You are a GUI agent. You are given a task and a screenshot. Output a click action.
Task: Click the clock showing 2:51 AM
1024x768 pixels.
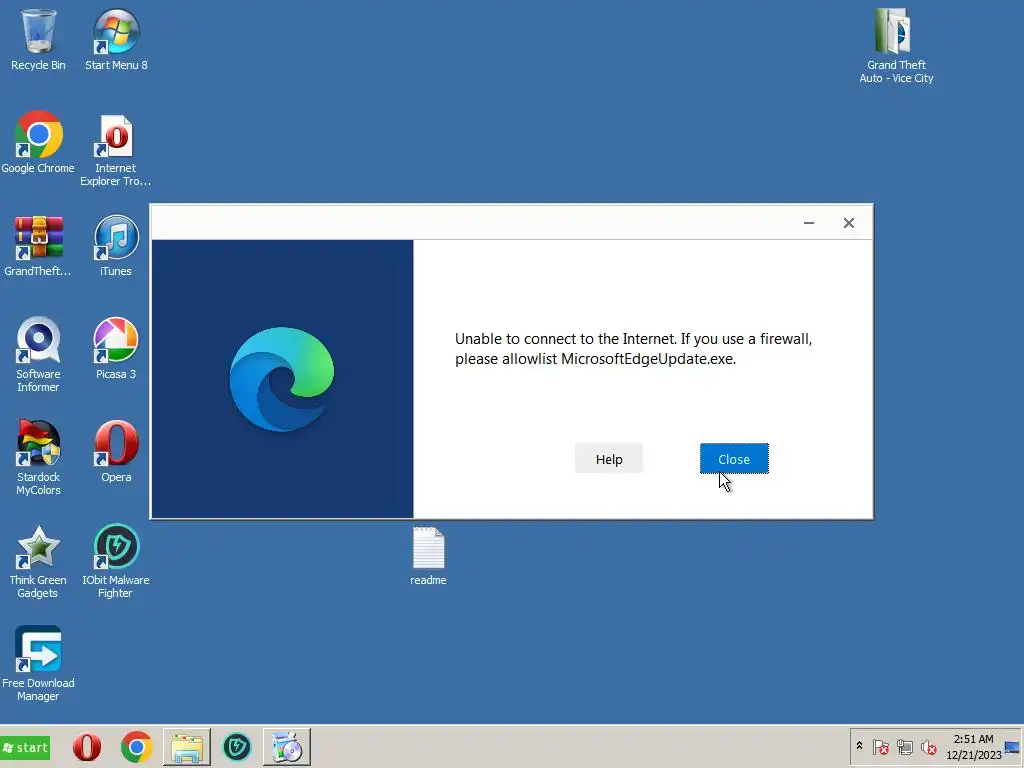[x=974, y=747]
